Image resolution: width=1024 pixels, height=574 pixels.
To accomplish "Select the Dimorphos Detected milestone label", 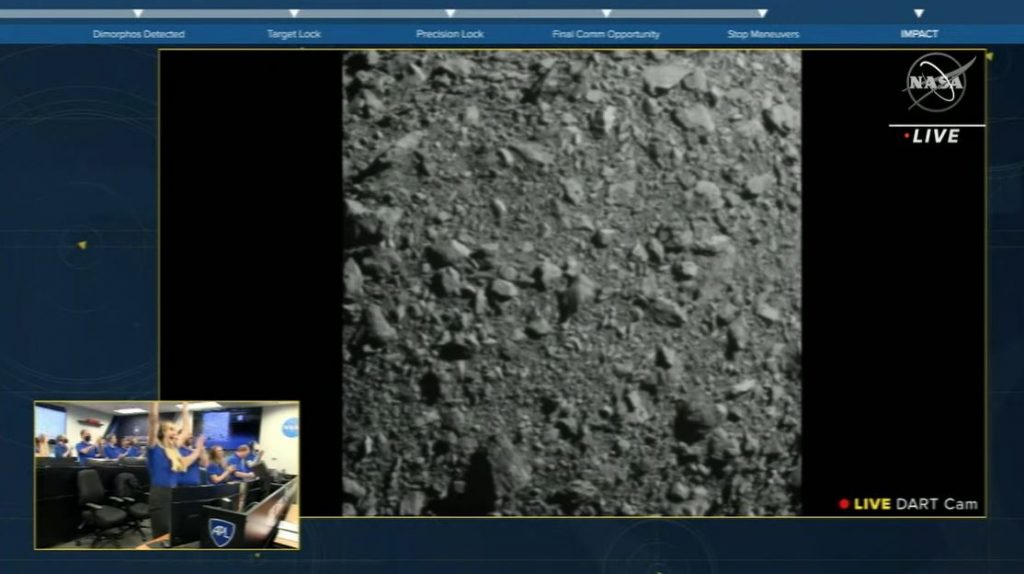I will [138, 34].
